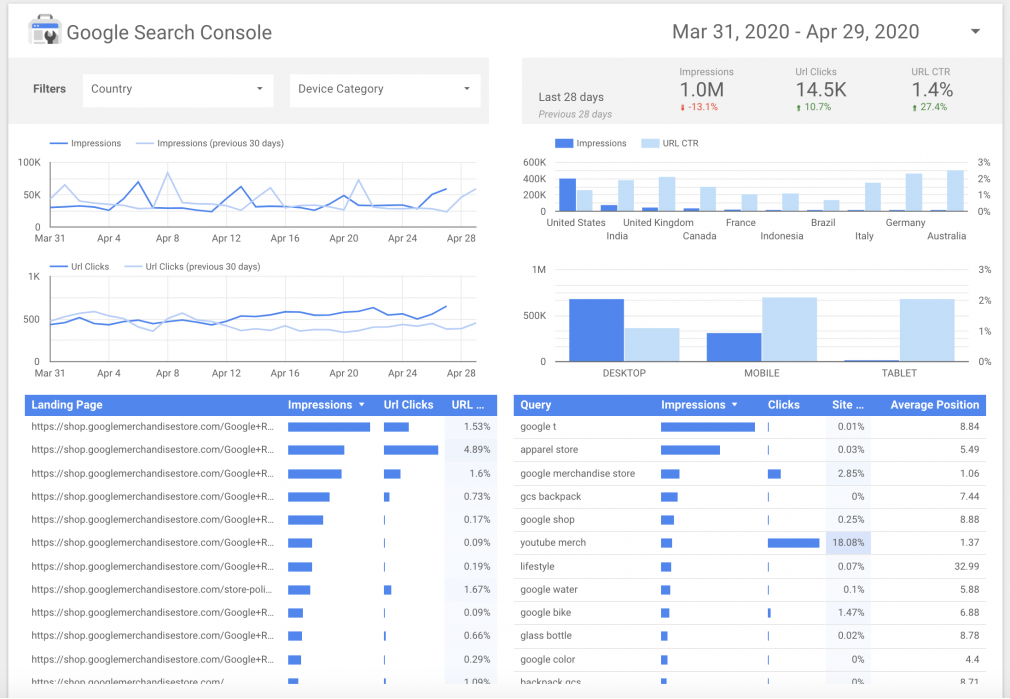Click the DESKTOP impressions bar
Image resolution: width=1010 pixels, height=699 pixels.
pos(596,330)
